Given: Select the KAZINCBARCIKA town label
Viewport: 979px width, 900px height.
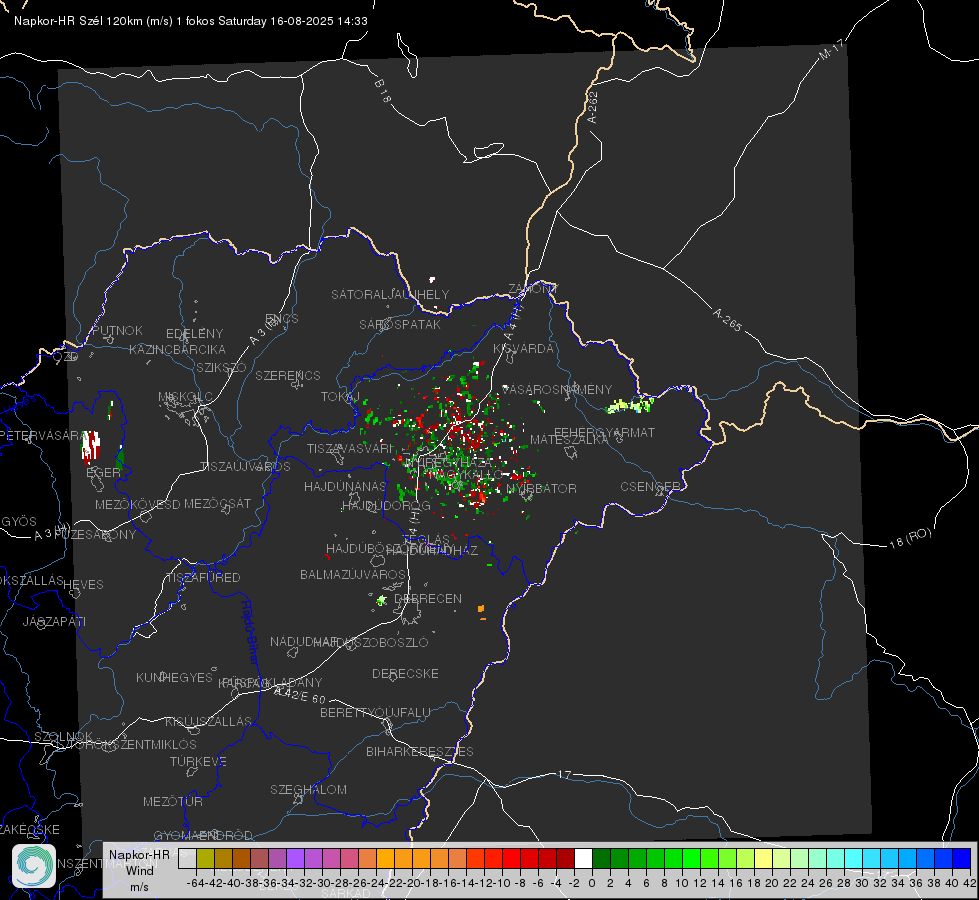Looking at the screenshot, I should 177,349.
